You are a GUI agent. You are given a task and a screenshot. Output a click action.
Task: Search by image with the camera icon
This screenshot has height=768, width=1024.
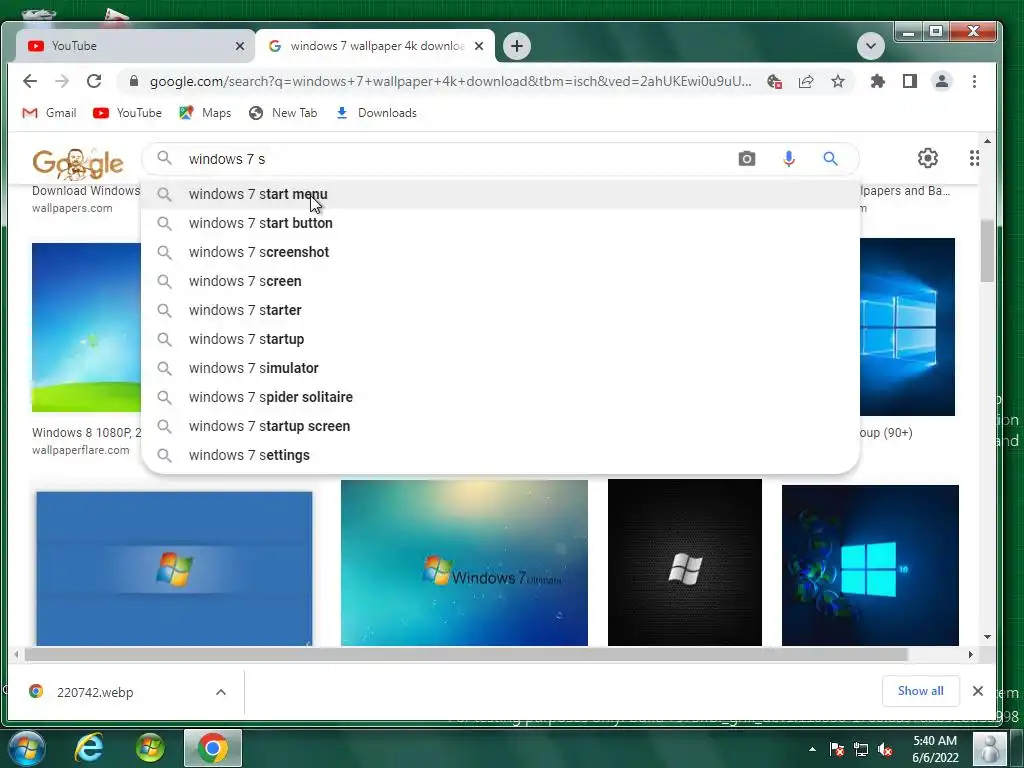point(746,159)
